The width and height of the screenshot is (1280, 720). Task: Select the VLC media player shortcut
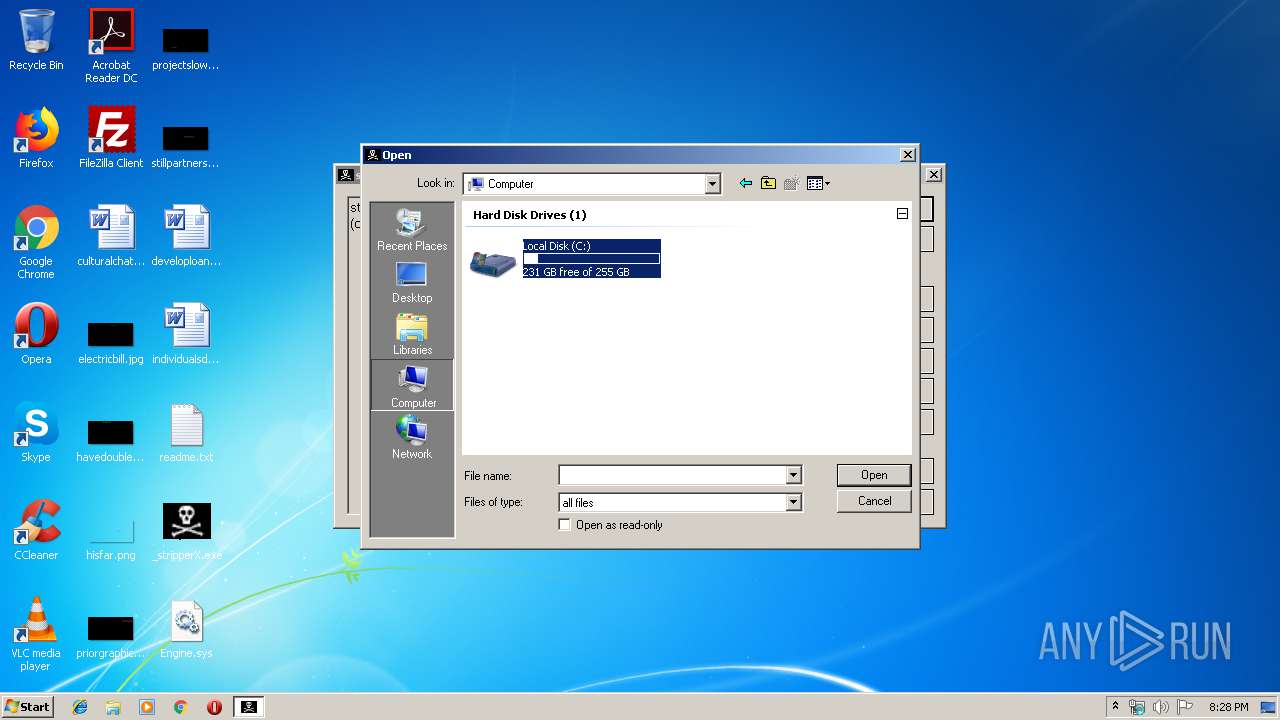coord(36,635)
